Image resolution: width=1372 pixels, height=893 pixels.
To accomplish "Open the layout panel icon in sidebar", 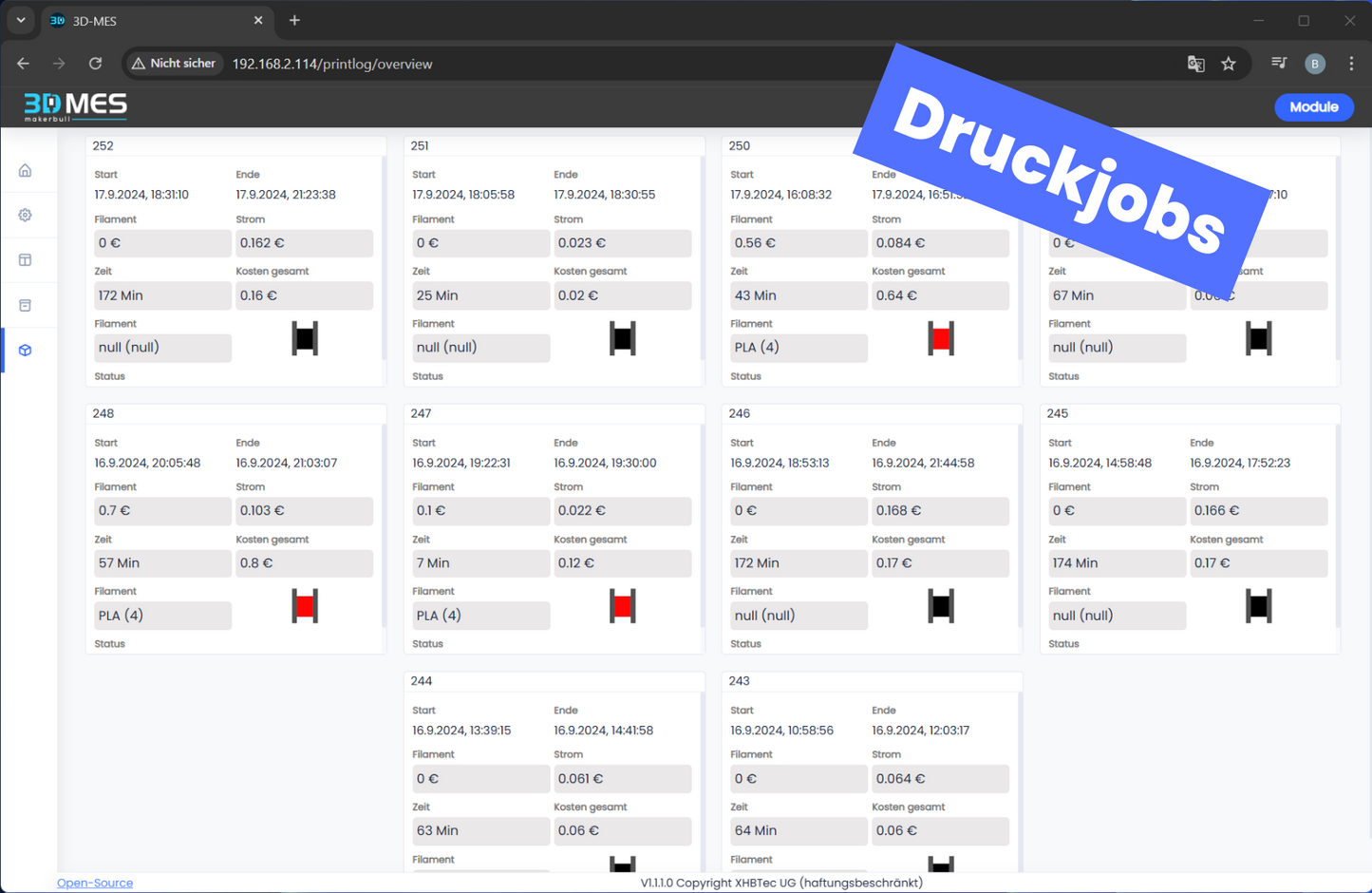I will (x=26, y=260).
